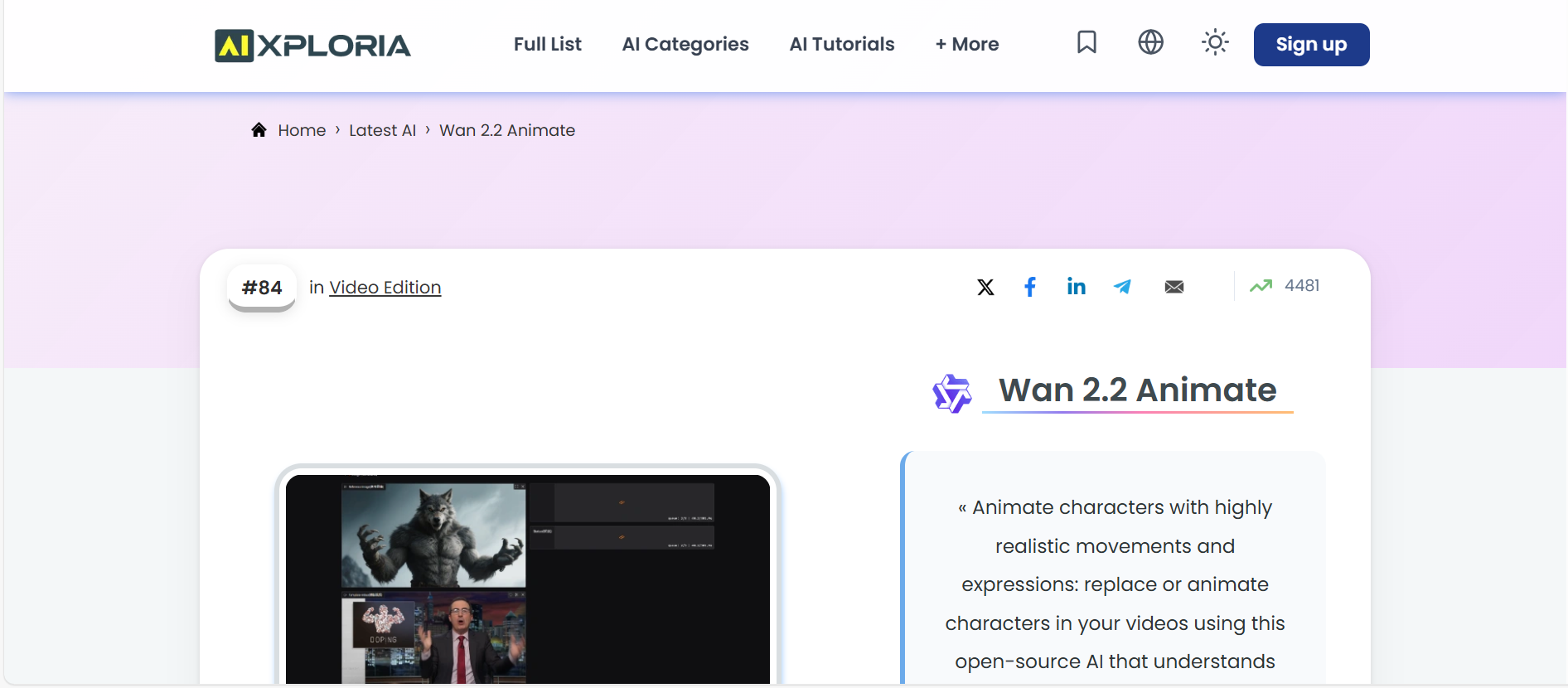Image resolution: width=1568 pixels, height=688 pixels.
Task: Open the Full List menu
Action: click(x=547, y=44)
